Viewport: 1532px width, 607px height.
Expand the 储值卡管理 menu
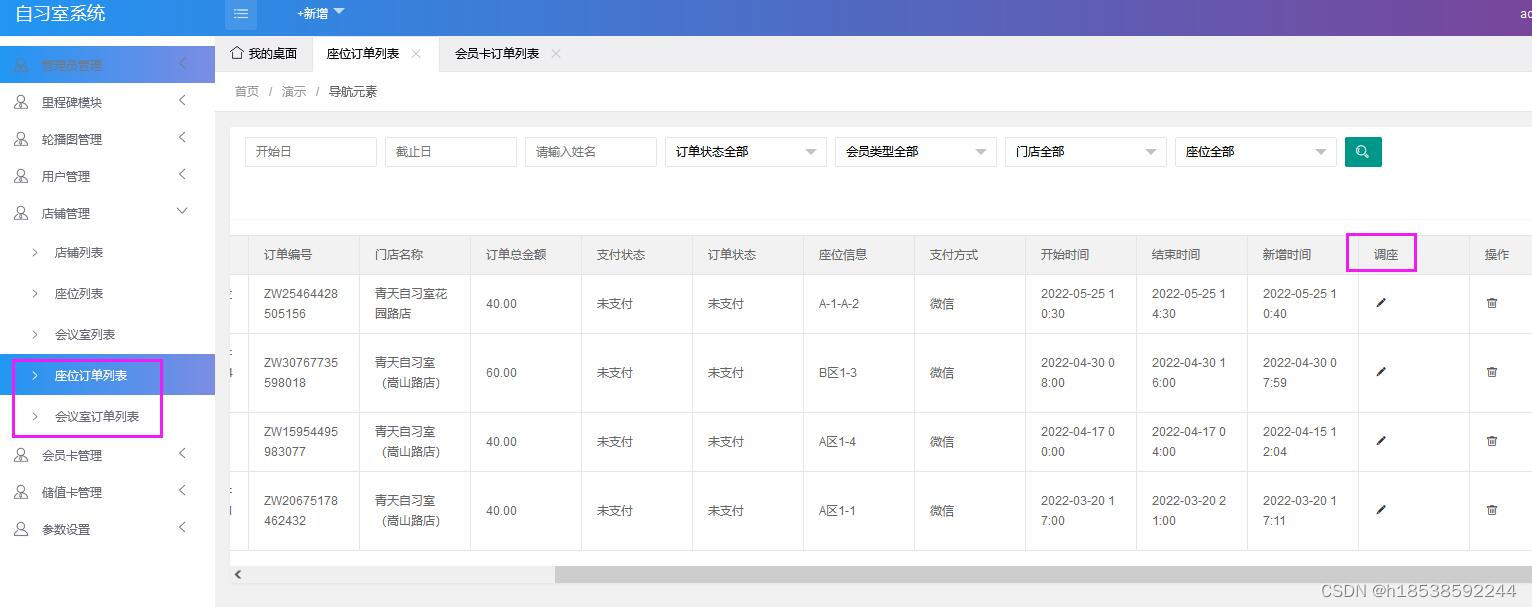[182, 490]
